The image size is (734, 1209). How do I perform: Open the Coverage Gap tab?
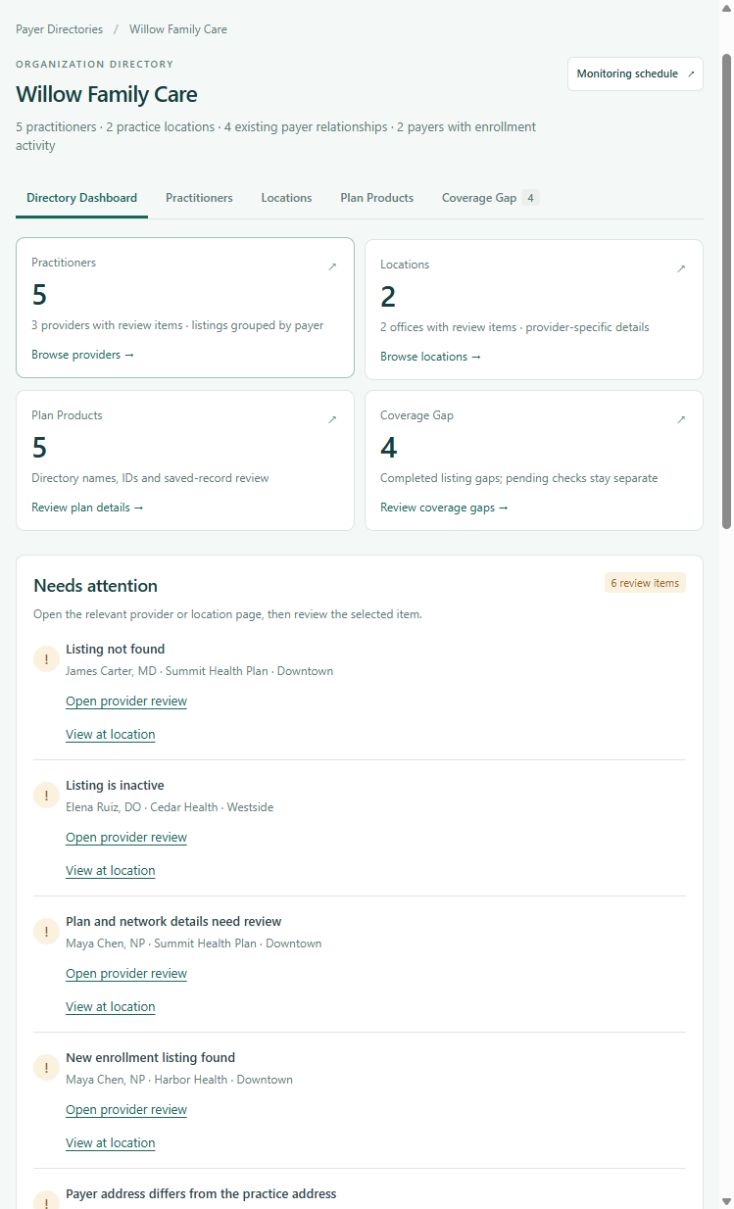[490, 198]
